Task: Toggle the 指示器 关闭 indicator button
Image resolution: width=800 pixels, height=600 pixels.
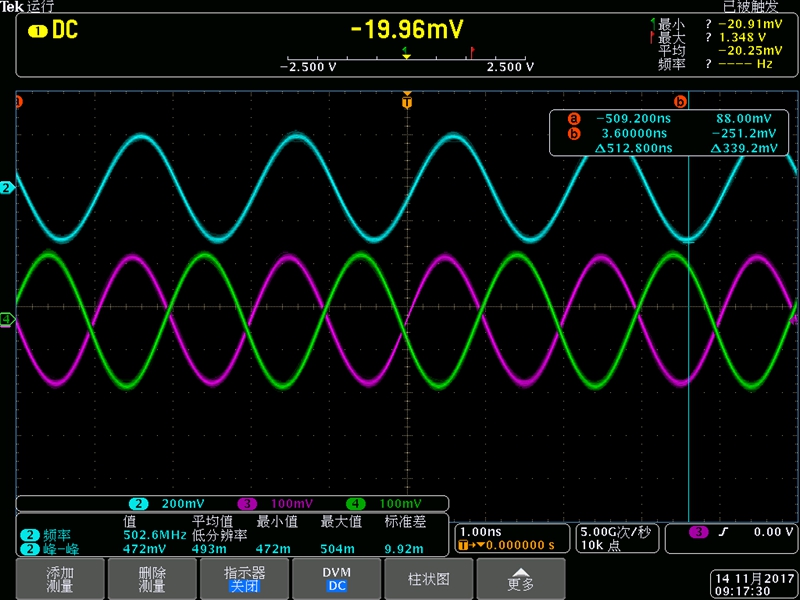Action: click(x=244, y=578)
